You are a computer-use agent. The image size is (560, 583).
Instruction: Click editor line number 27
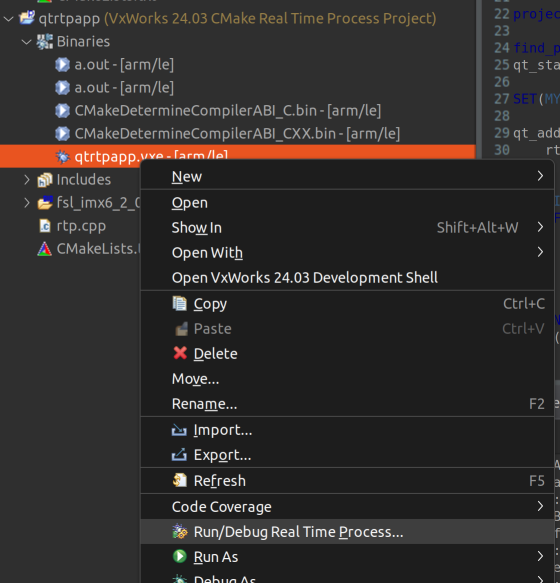click(x=502, y=99)
